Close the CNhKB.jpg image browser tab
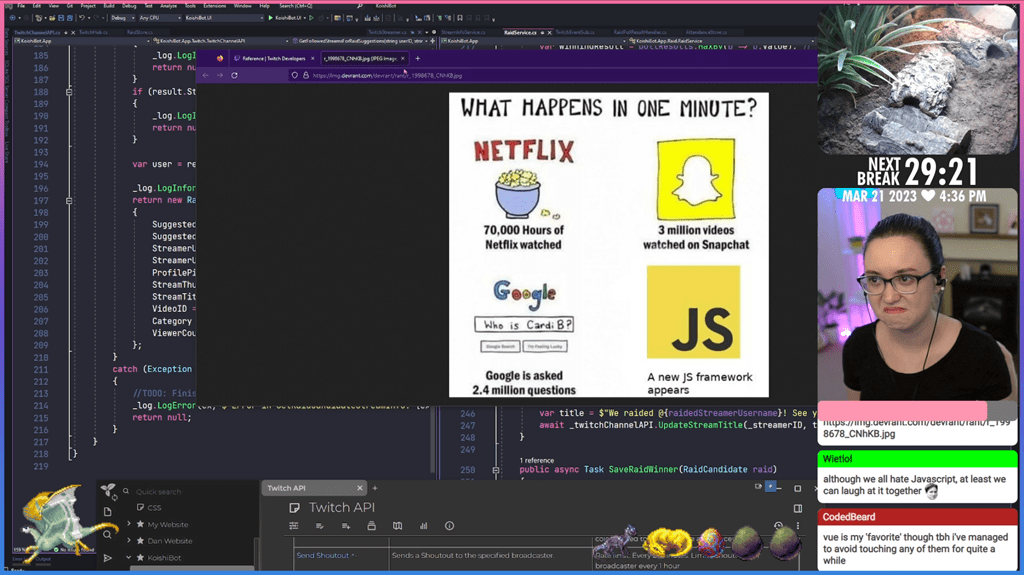This screenshot has width=1024, height=575. [x=403, y=58]
